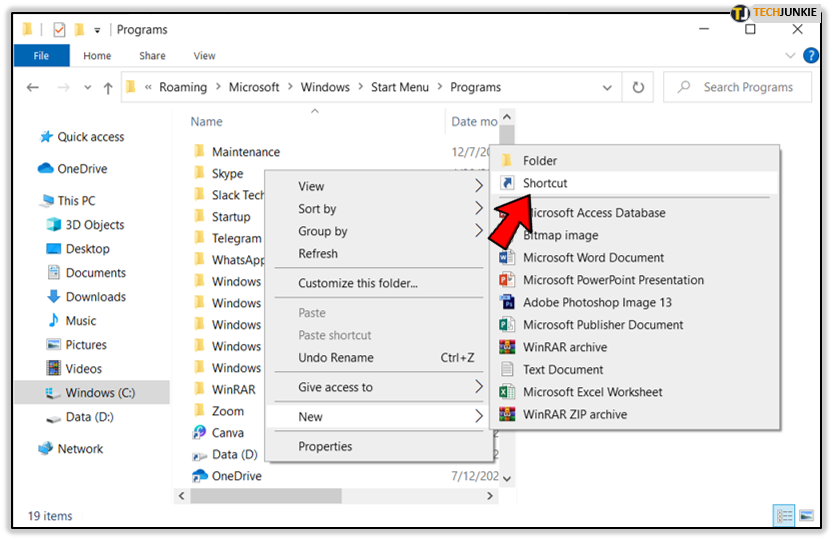833x540 pixels.
Task: Expand the address bar history dropdown
Action: click(607, 88)
